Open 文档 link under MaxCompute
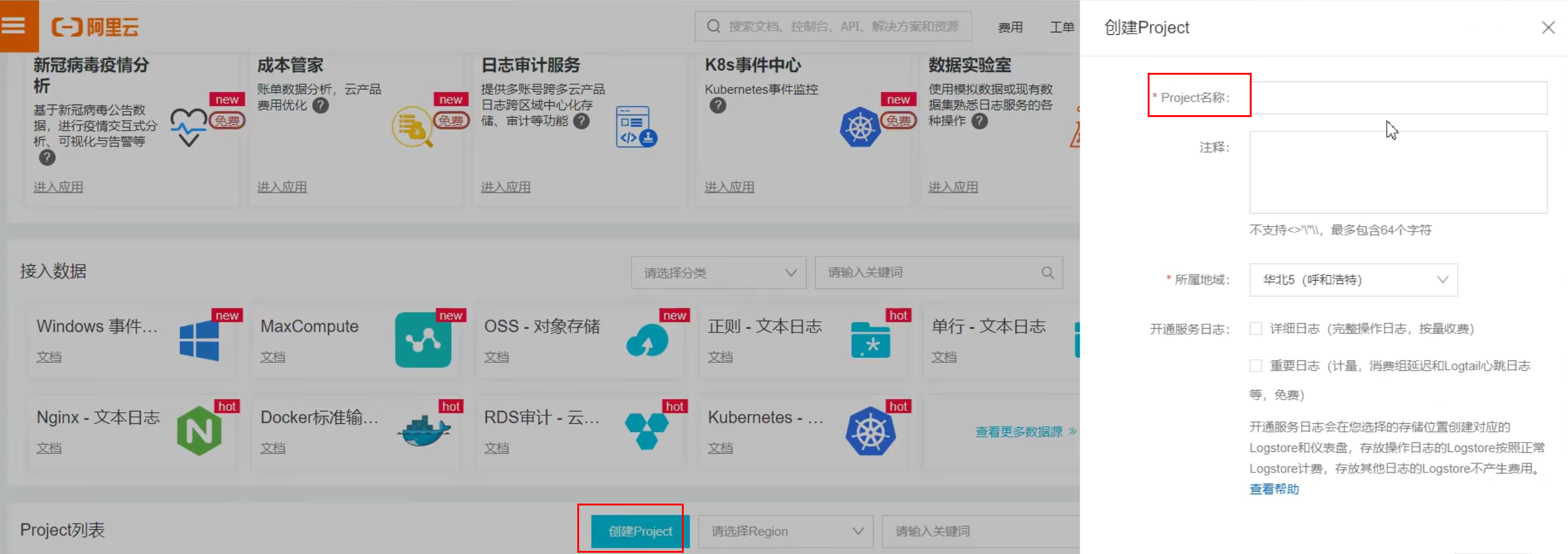 click(x=273, y=357)
